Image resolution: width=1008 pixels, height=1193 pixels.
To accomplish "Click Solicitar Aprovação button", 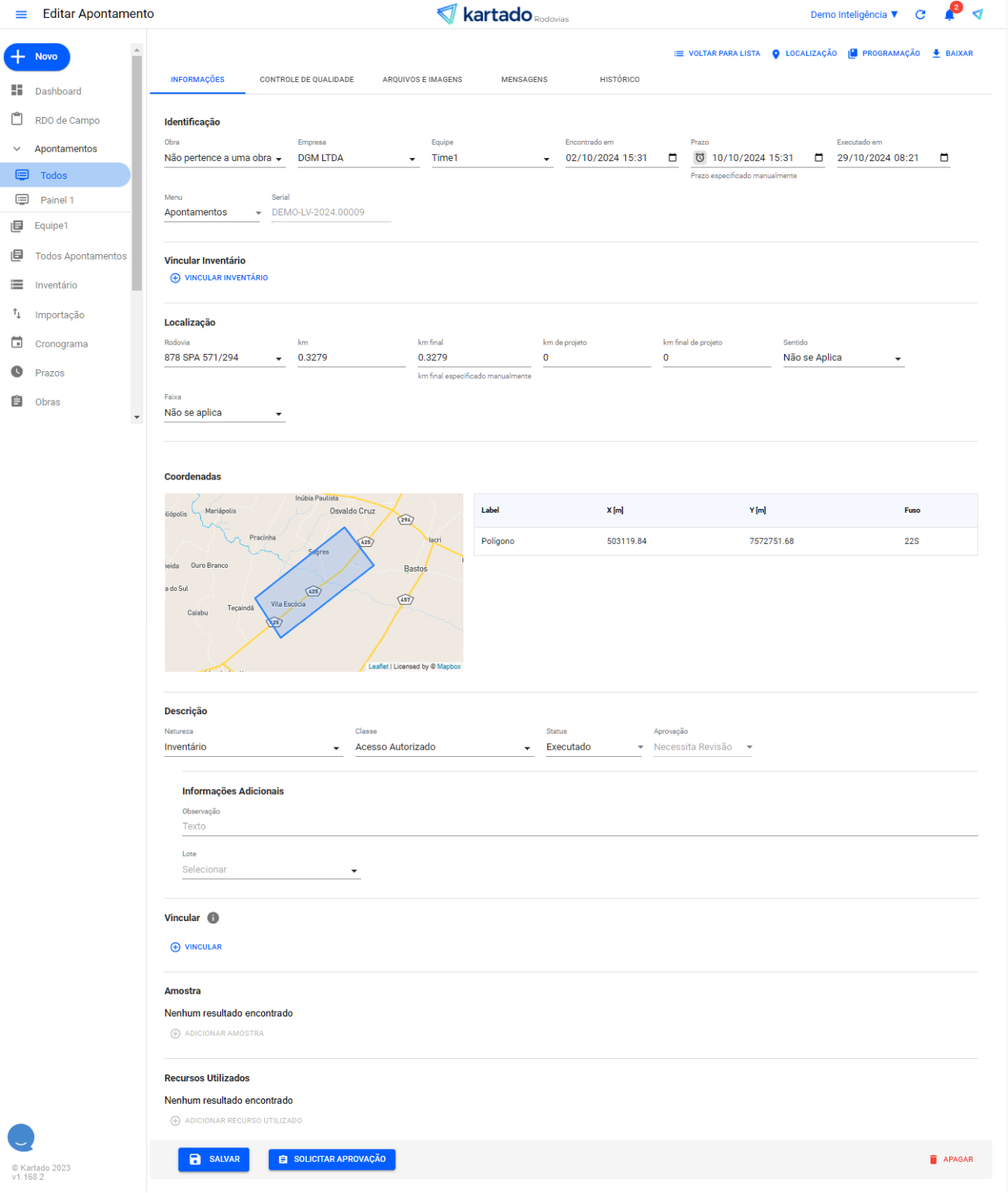I will click(332, 1159).
